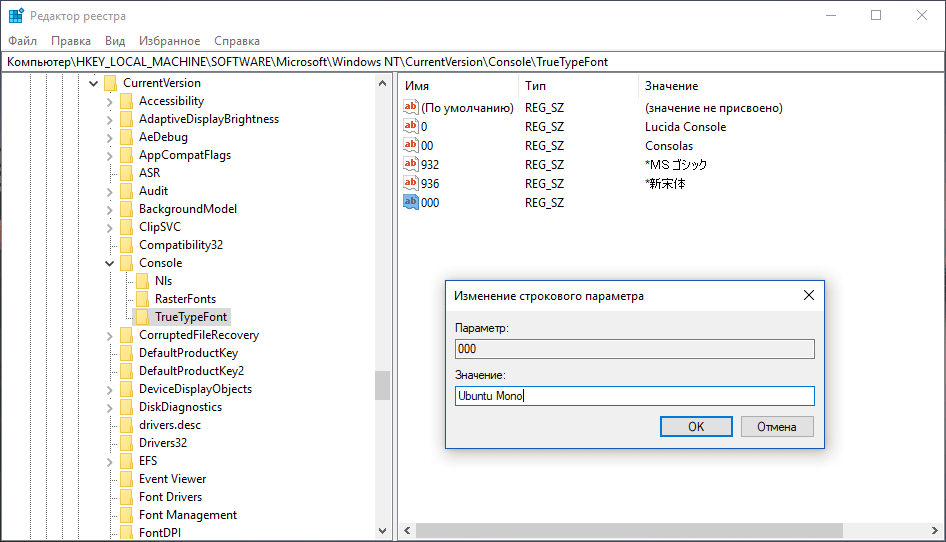Click the Registry Editor app icon in title bar
946x542 pixels.
coord(15,15)
